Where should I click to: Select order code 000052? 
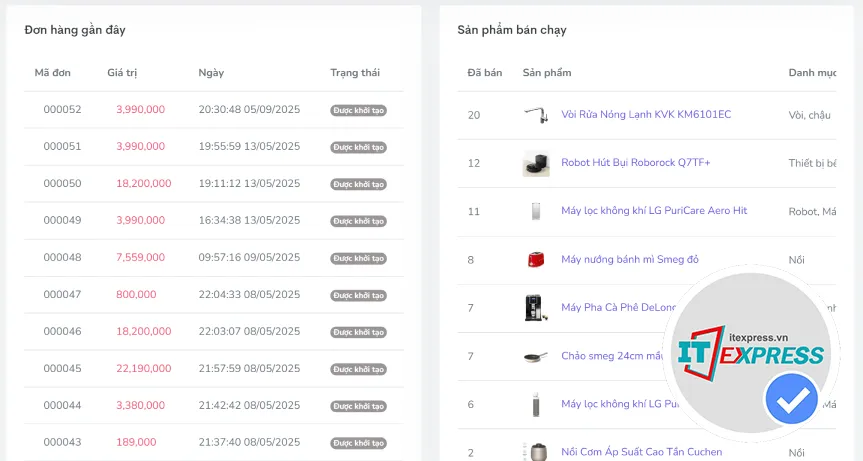coord(62,109)
